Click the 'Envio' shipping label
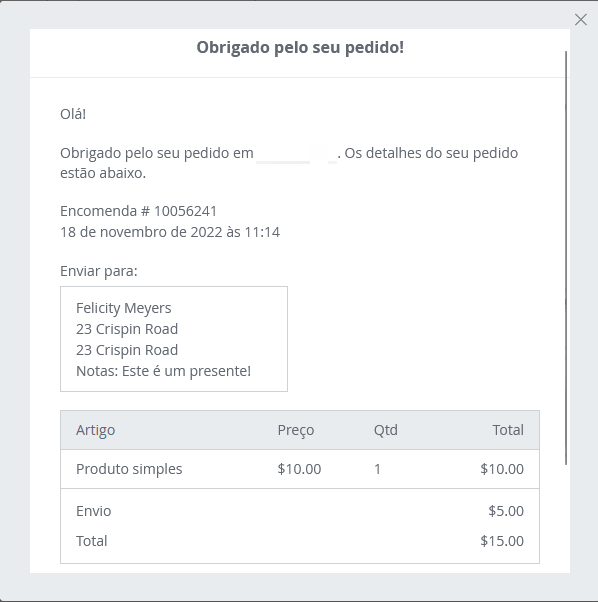The width and height of the screenshot is (598, 602). (94, 511)
